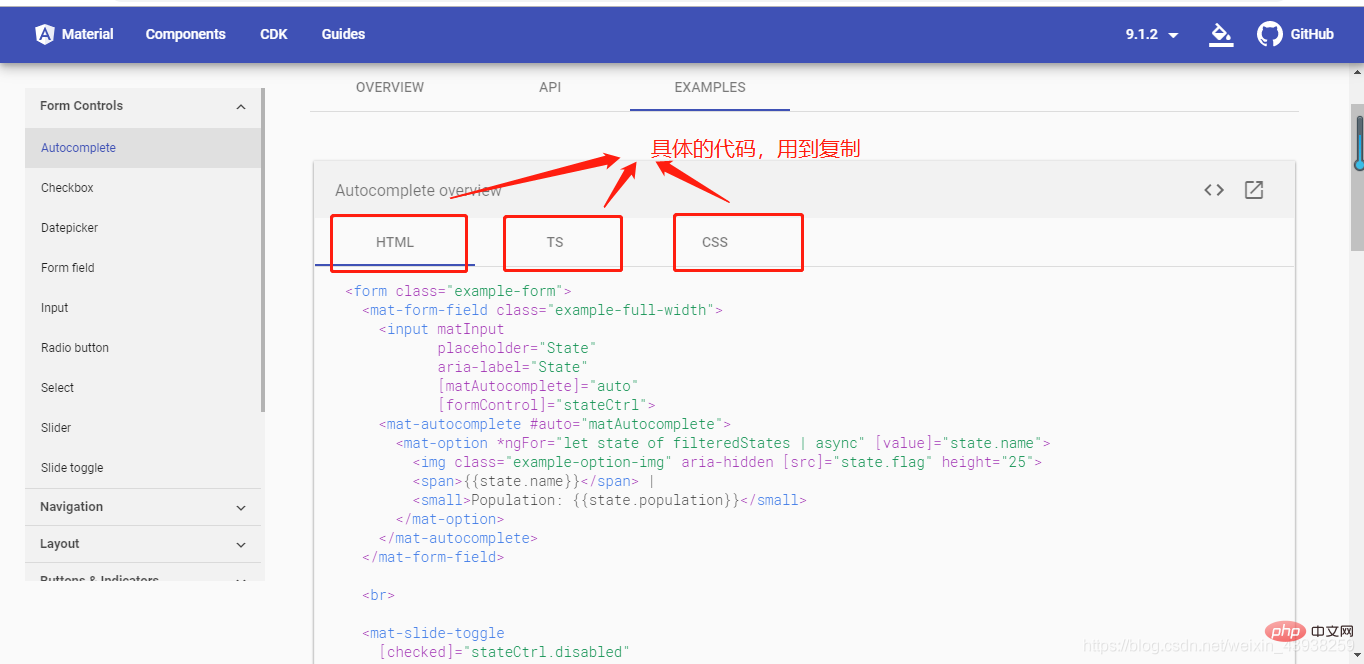Select the EXAMPLES tab
The width and height of the screenshot is (1364, 664).
click(x=710, y=87)
